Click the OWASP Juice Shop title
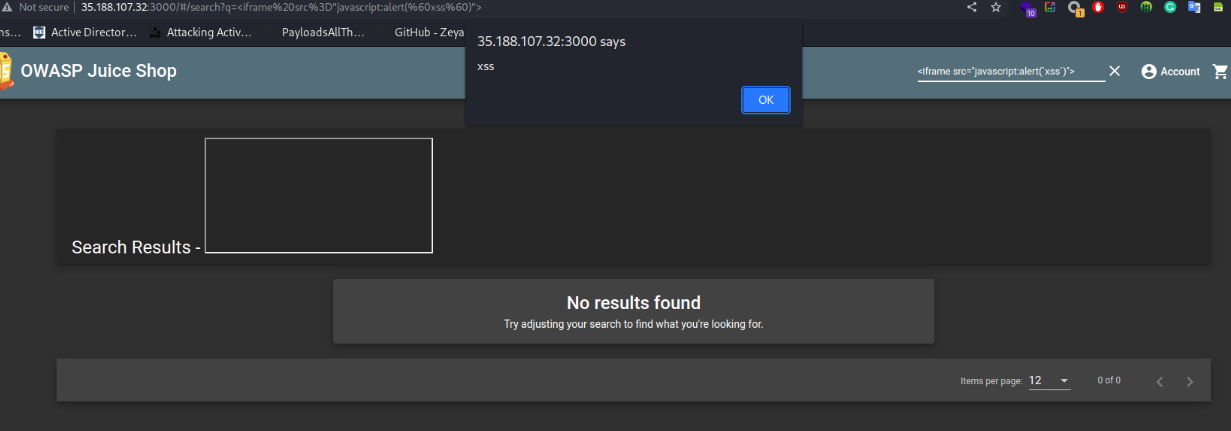This screenshot has height=431, width=1231. pos(98,71)
